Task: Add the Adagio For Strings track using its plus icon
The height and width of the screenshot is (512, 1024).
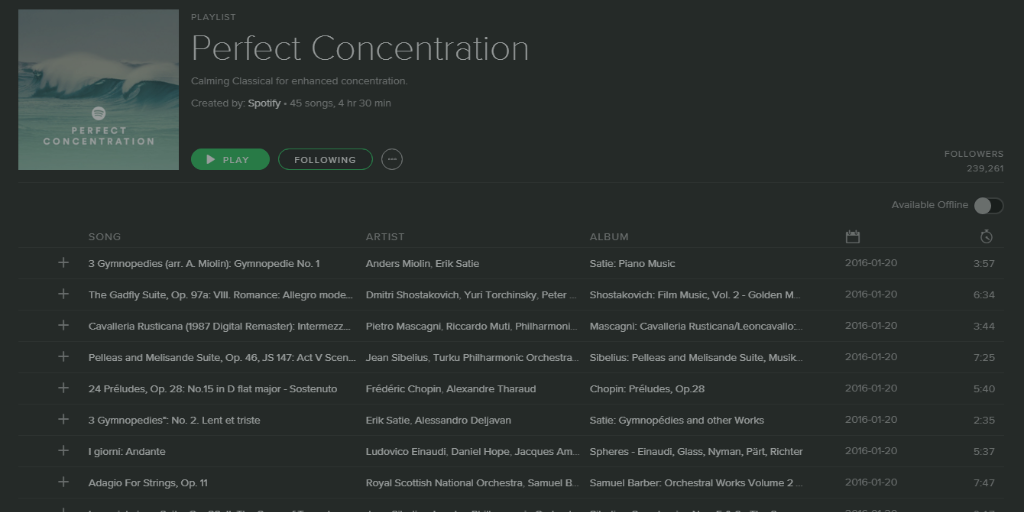Action: click(x=63, y=482)
